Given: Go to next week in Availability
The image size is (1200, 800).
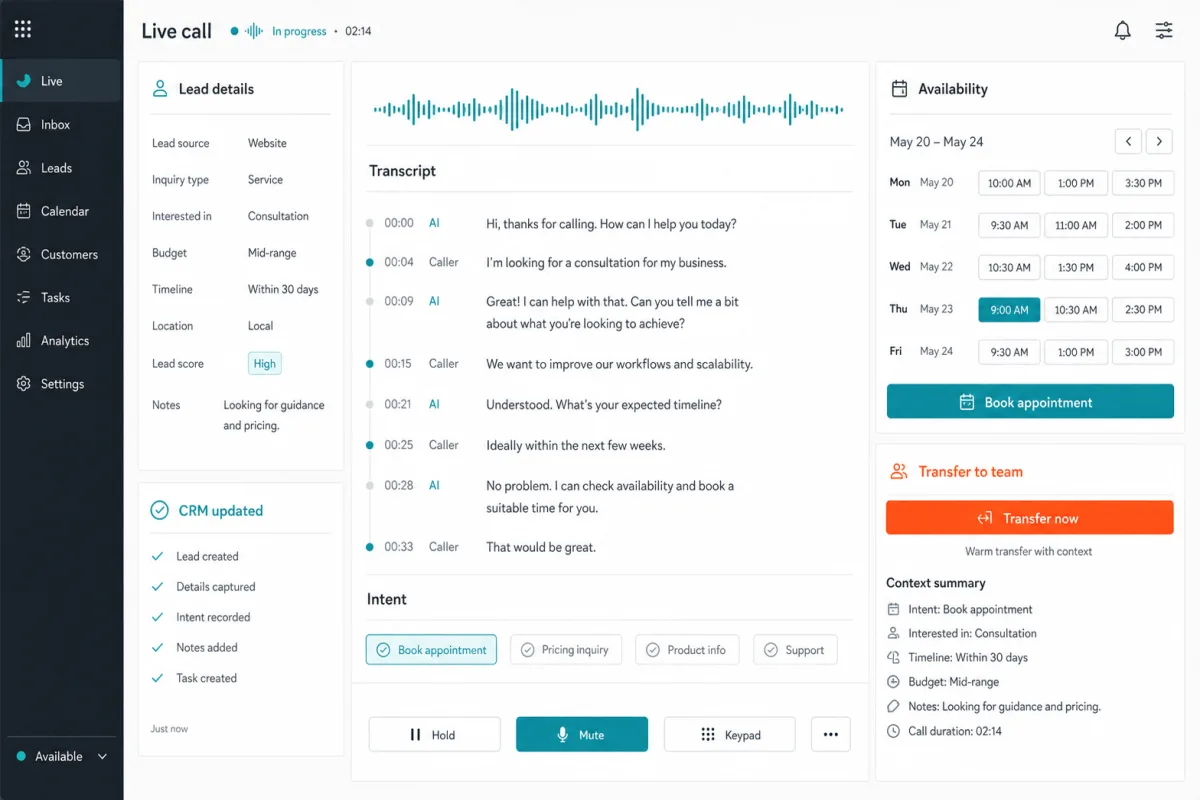Looking at the screenshot, I should [1159, 141].
